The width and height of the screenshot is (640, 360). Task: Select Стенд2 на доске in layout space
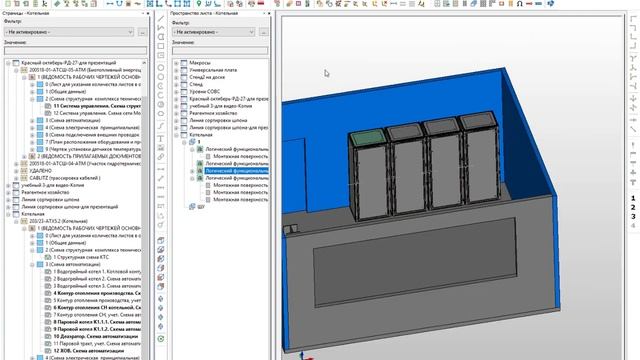(207, 77)
